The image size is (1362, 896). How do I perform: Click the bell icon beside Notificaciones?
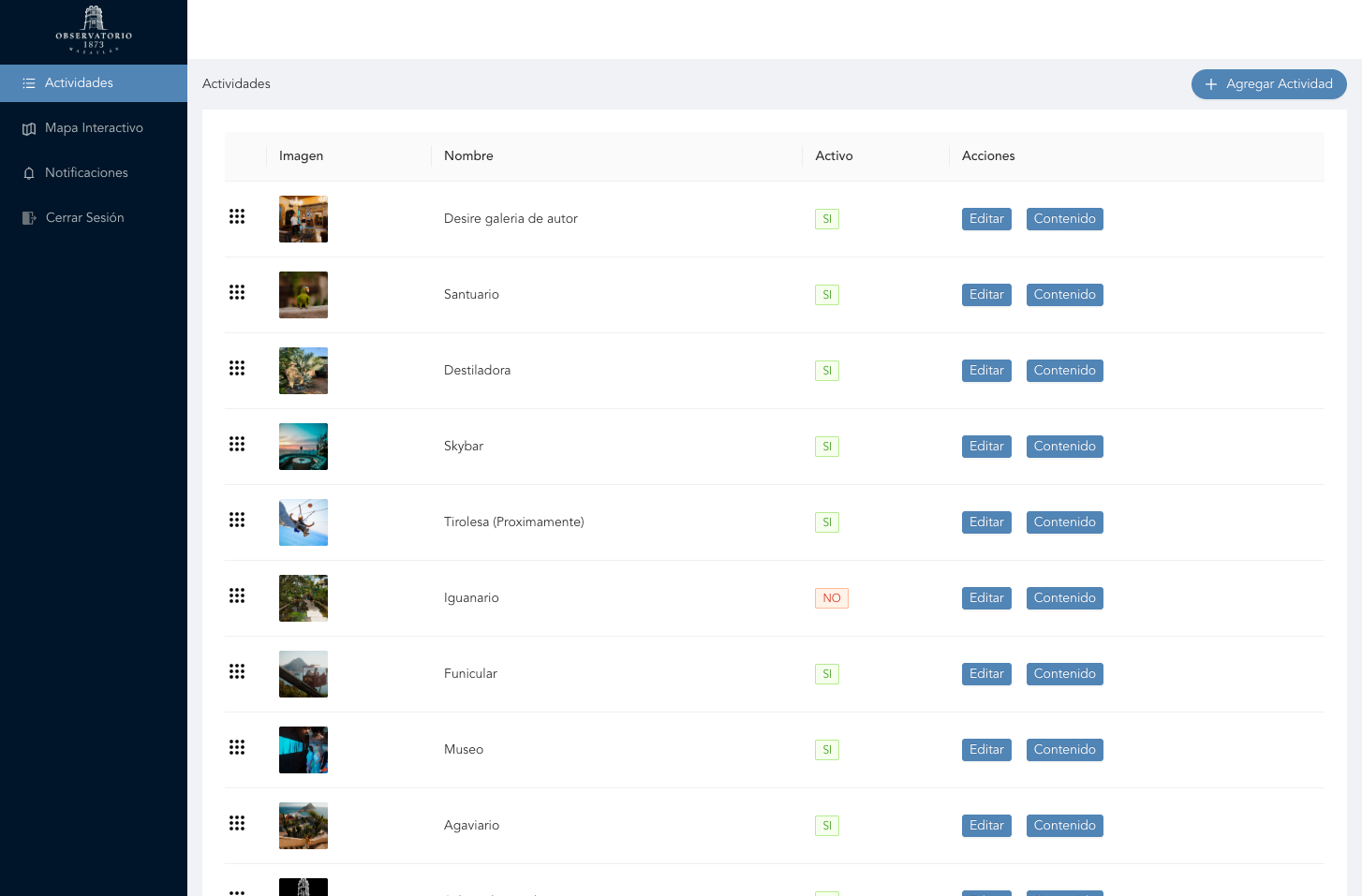pyautogui.click(x=29, y=172)
